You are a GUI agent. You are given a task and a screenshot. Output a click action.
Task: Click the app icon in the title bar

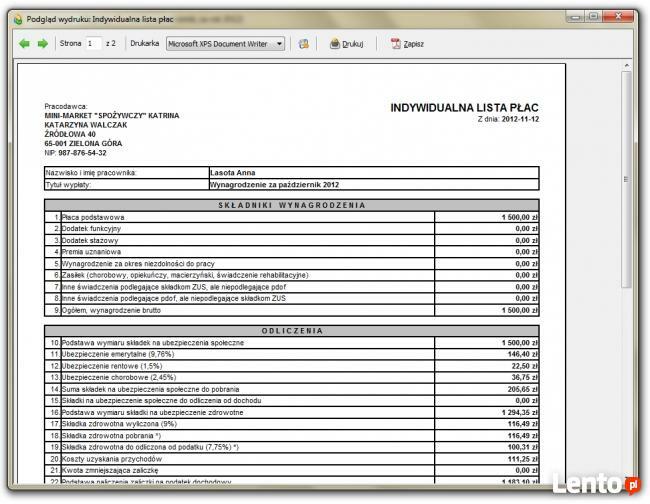click(13, 18)
